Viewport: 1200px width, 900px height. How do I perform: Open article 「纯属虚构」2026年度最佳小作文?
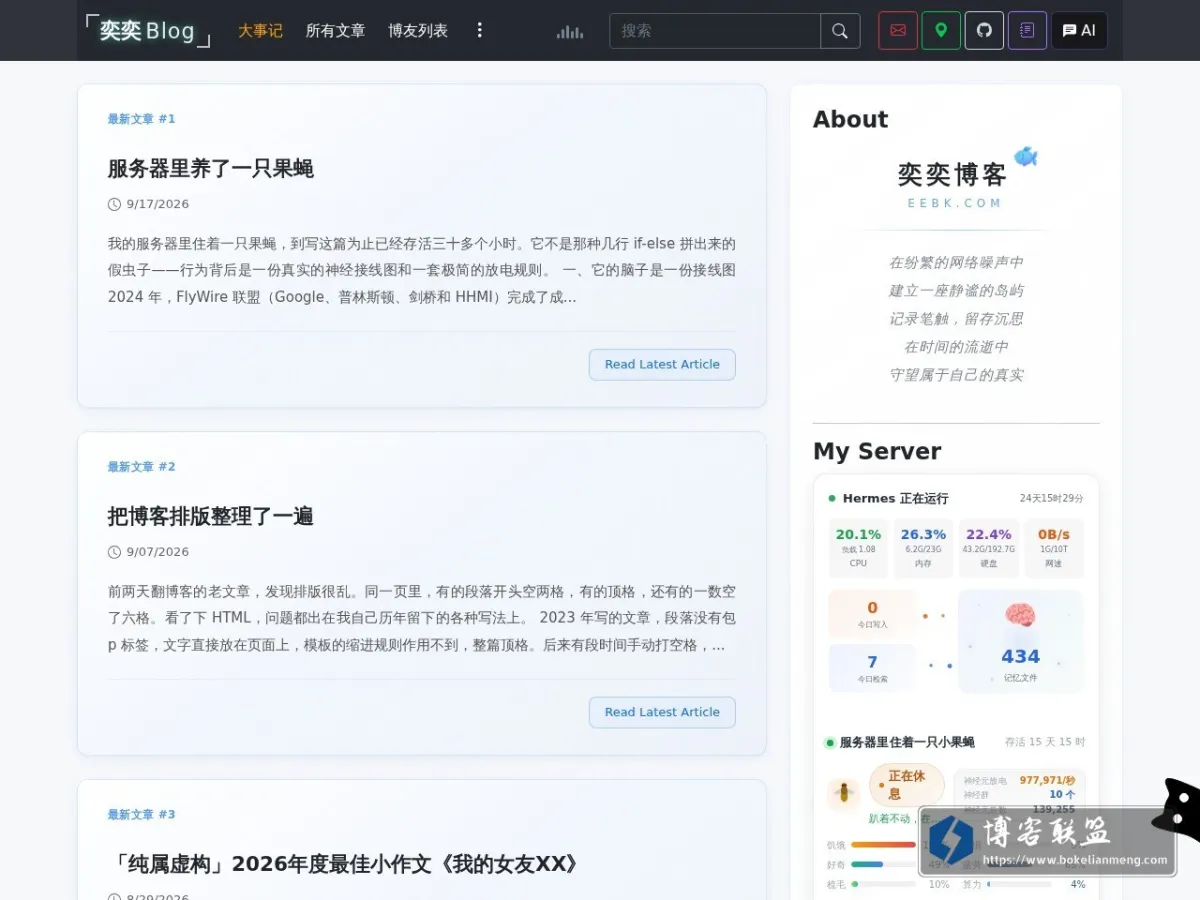[345, 864]
